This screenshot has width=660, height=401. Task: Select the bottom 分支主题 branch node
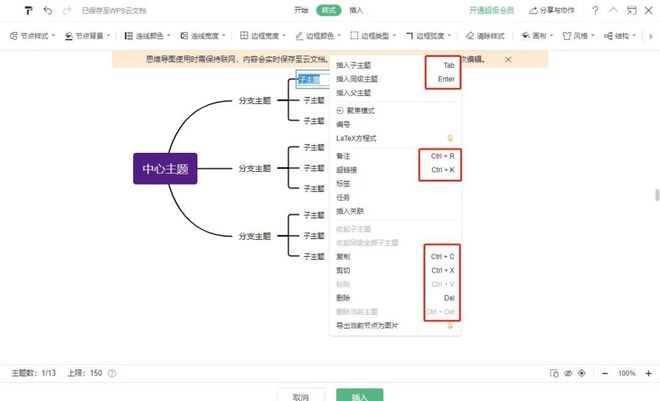(x=255, y=236)
